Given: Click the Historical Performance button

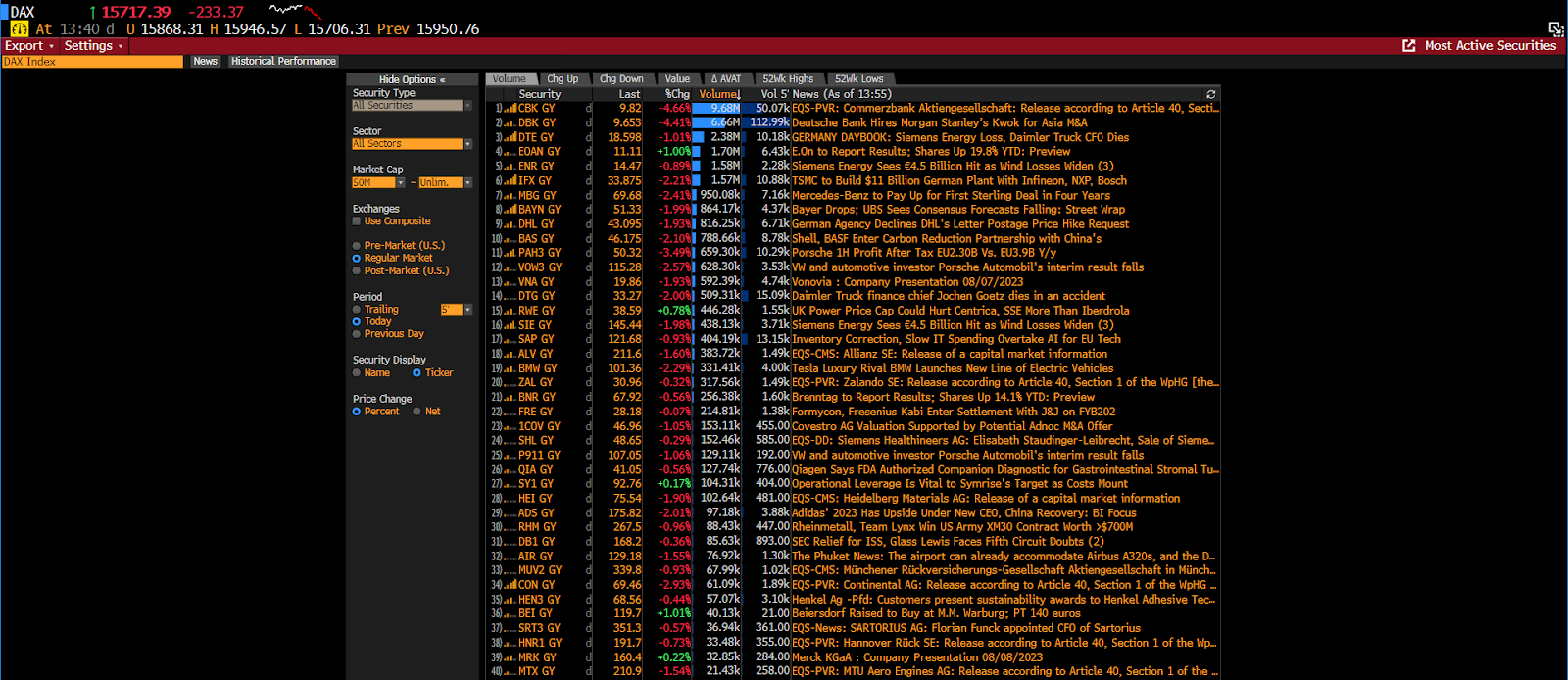Looking at the screenshot, I should click(284, 62).
